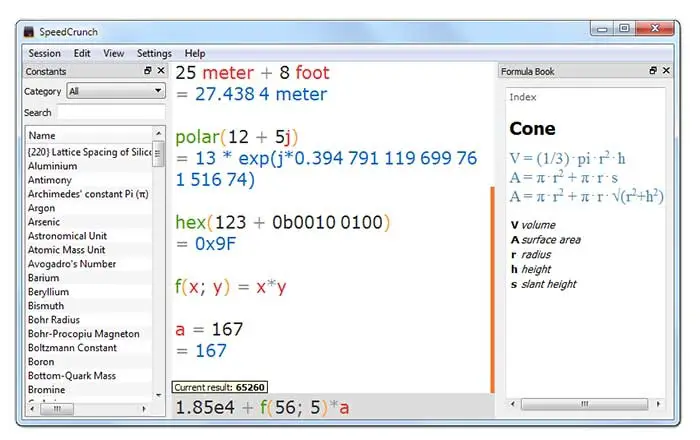Select Avogadro's Number constant
This screenshot has width=700, height=440.
(x=89, y=264)
